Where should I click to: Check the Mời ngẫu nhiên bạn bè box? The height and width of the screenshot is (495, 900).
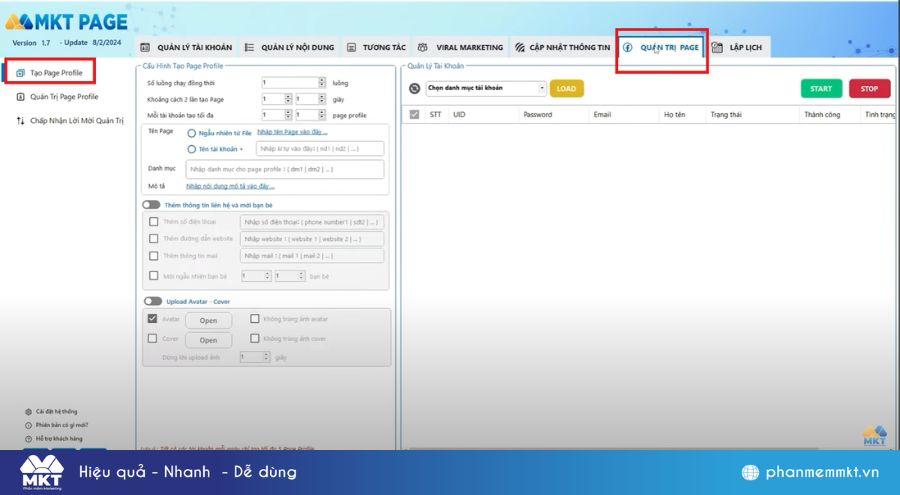click(153, 276)
